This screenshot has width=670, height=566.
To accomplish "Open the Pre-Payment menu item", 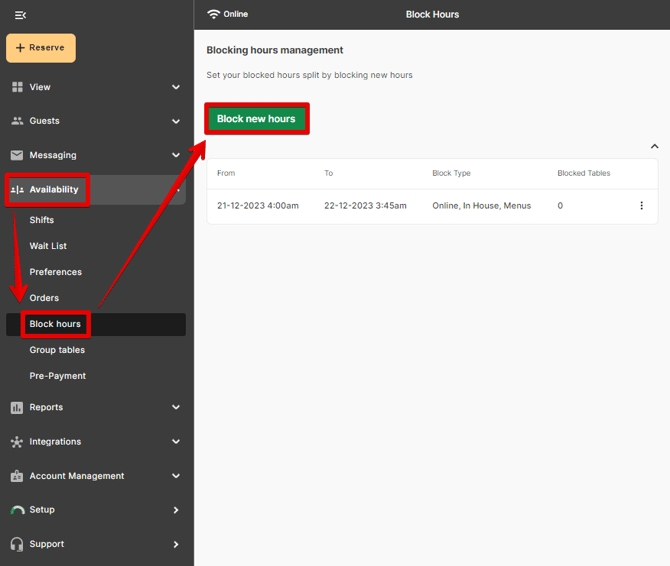I will [58, 376].
